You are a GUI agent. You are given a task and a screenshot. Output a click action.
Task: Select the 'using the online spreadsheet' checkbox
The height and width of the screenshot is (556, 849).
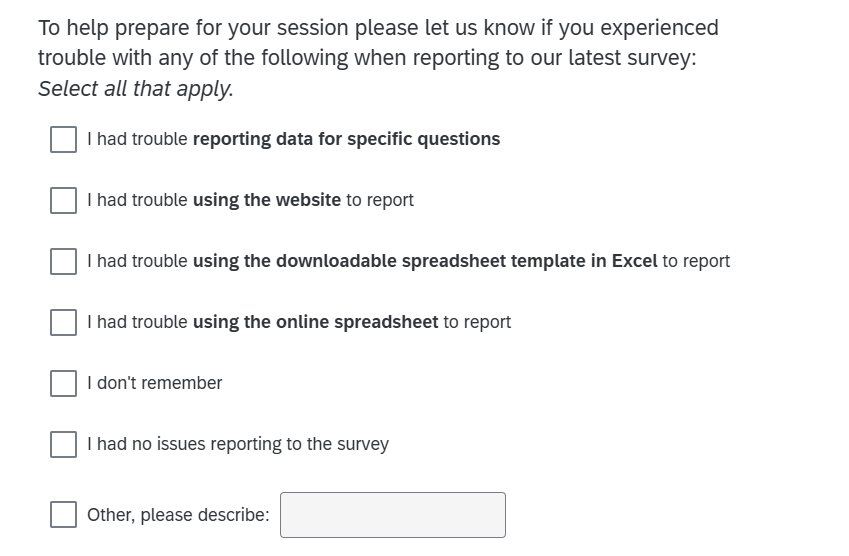point(64,322)
